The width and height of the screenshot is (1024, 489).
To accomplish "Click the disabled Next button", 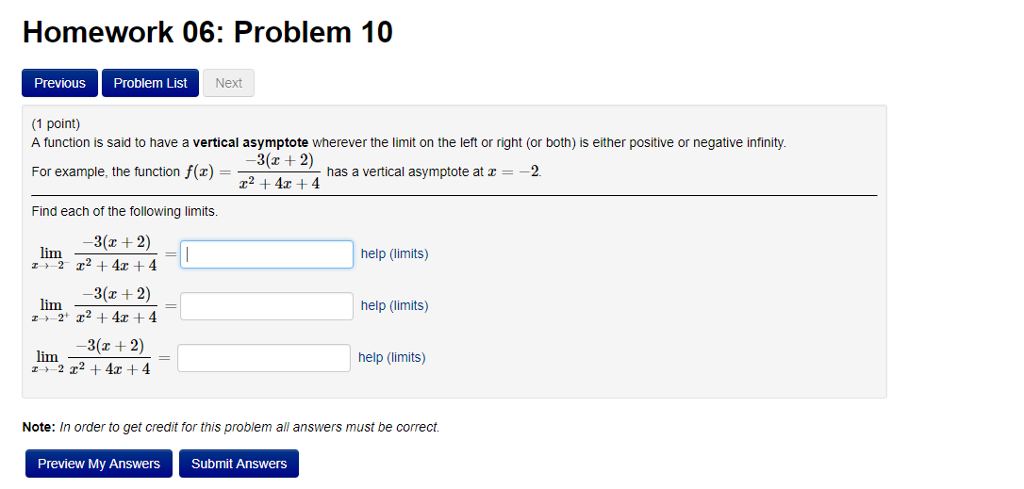I will click(x=229, y=83).
